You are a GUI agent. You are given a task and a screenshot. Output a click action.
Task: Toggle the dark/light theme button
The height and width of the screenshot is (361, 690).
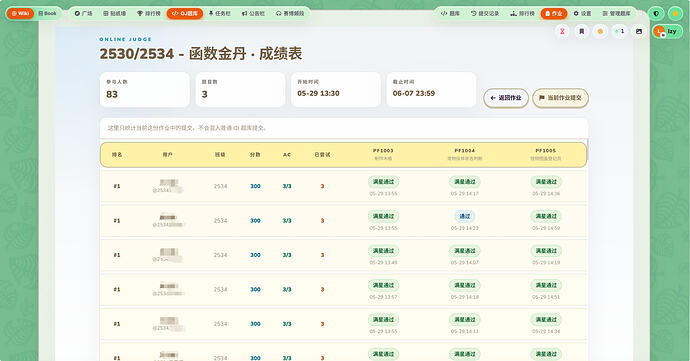tap(656, 13)
